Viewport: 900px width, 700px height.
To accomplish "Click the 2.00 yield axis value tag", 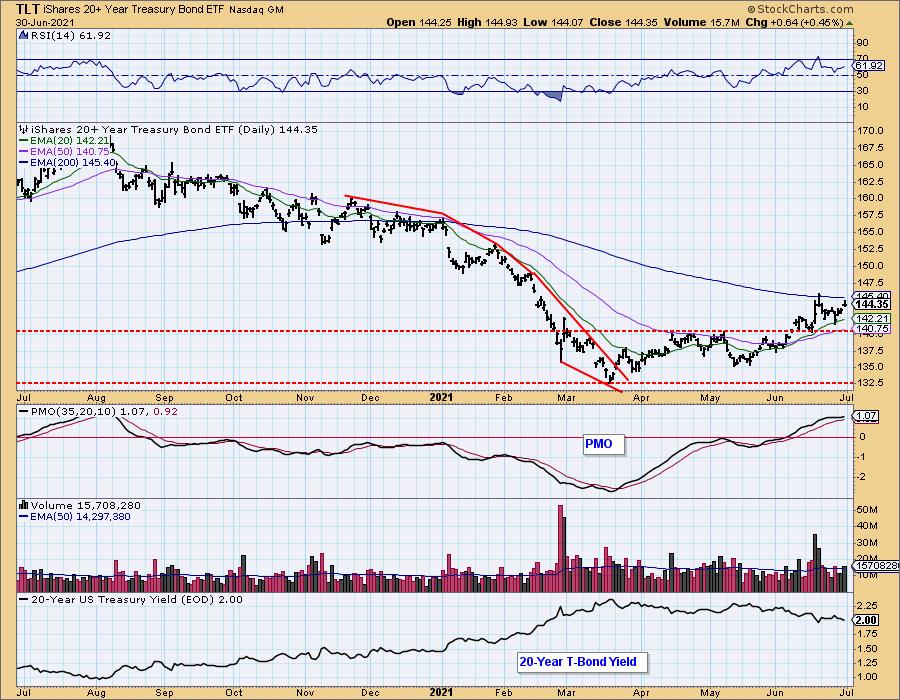I will tap(867, 620).
